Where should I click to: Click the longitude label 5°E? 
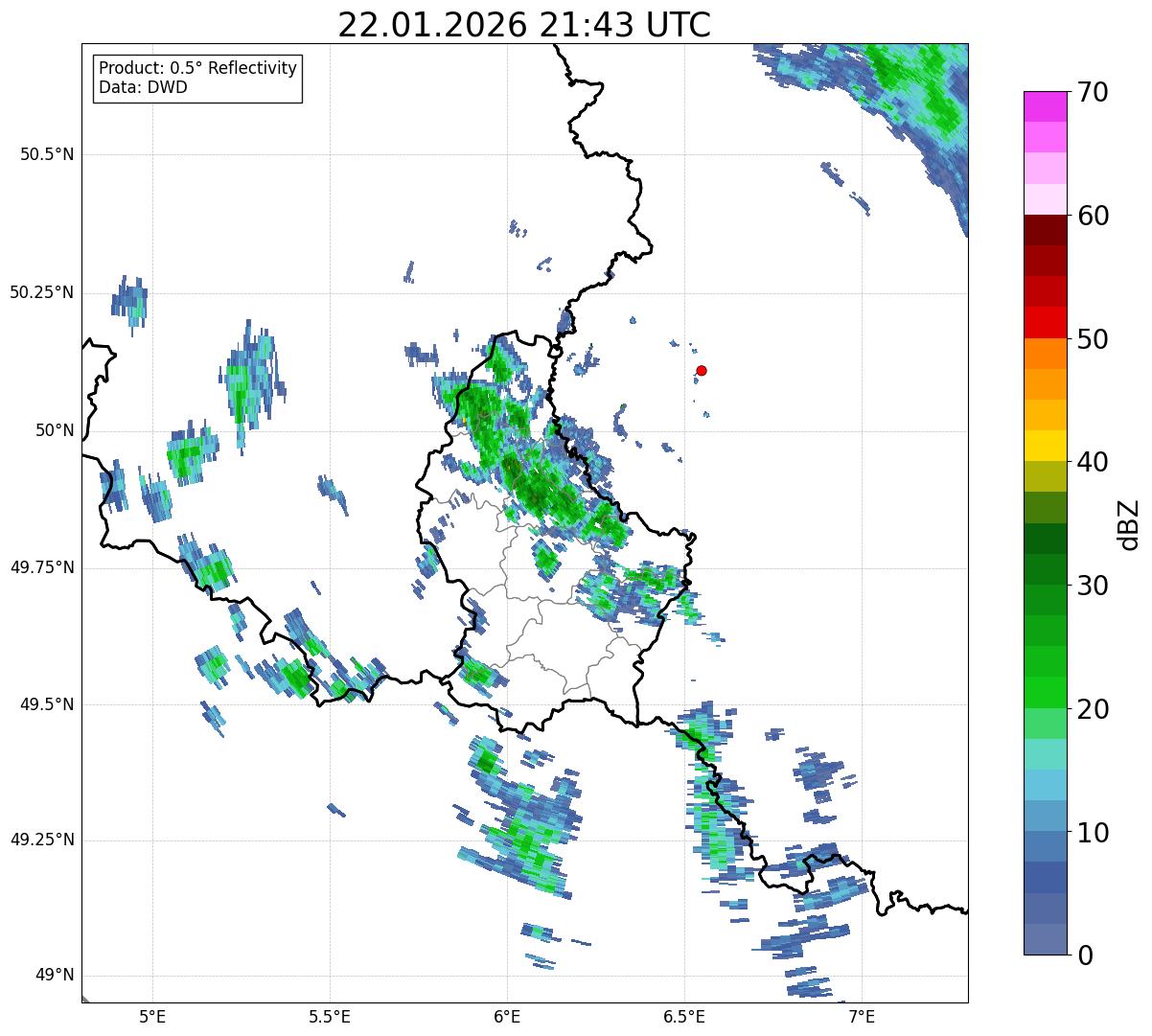point(152,1016)
